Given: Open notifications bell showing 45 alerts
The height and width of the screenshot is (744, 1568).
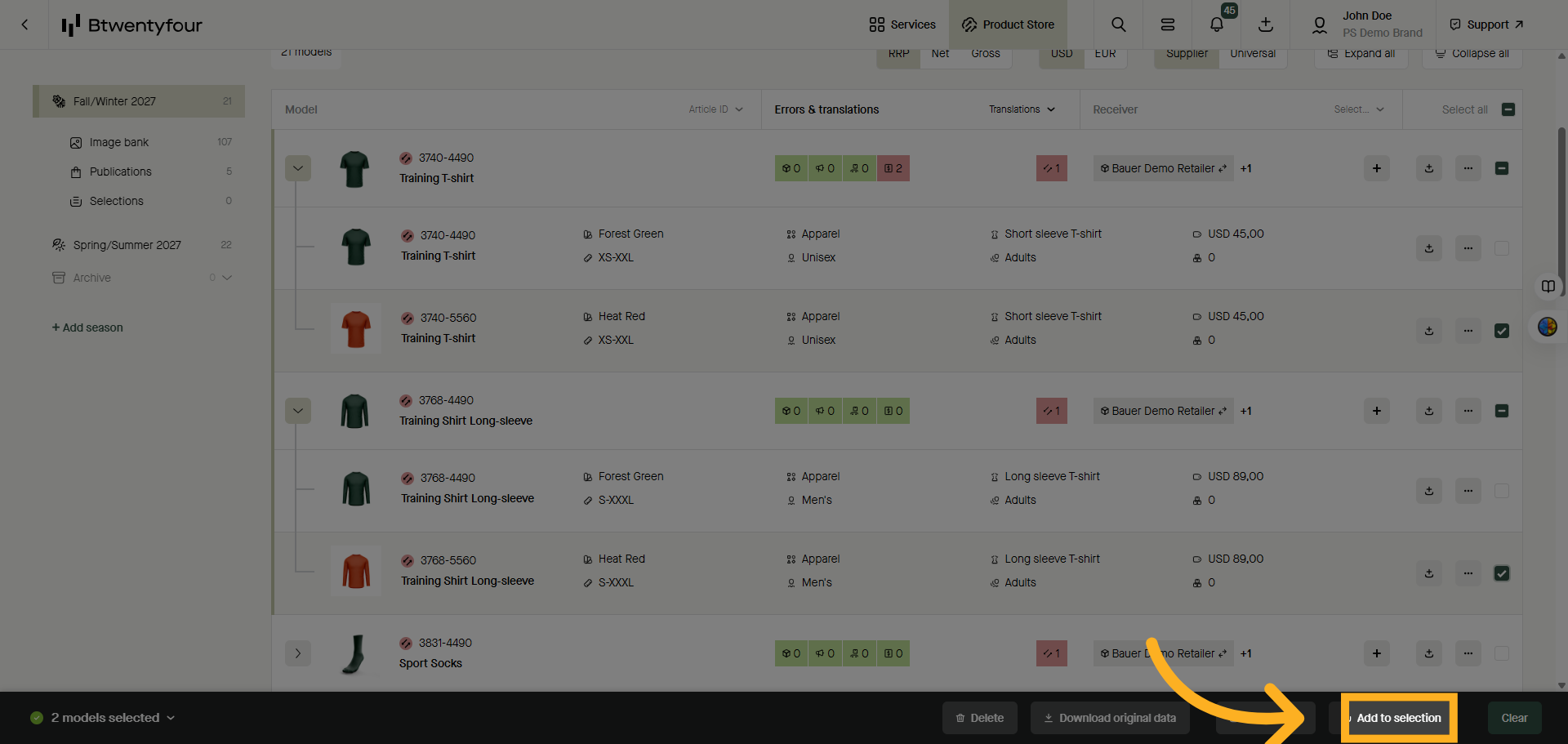Looking at the screenshot, I should pos(1216,24).
